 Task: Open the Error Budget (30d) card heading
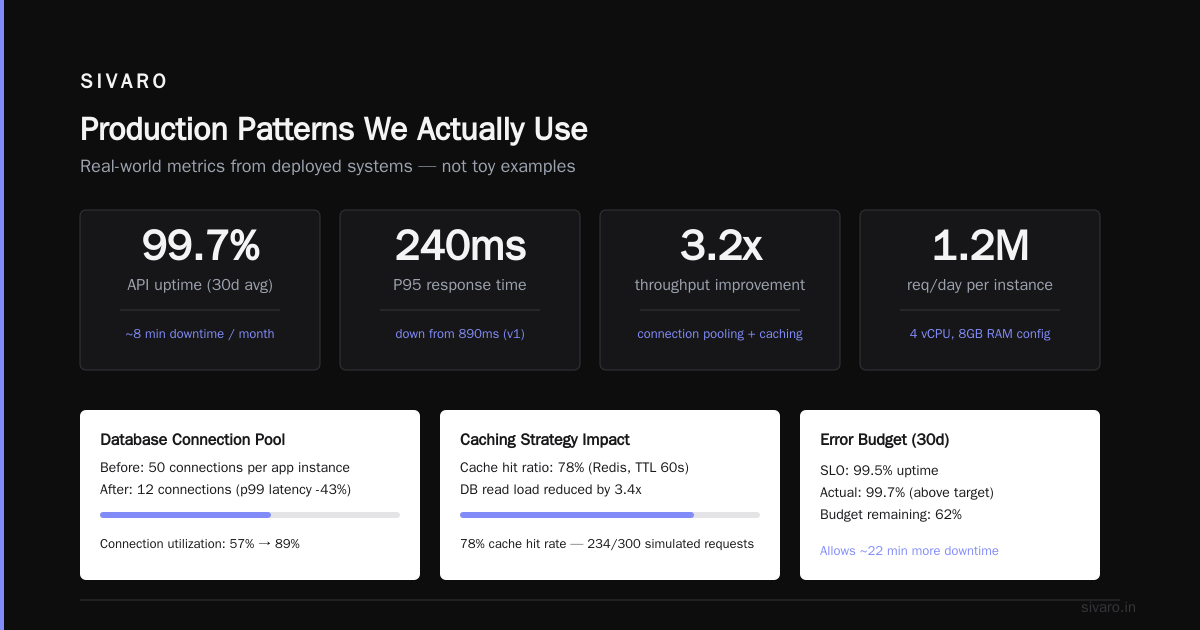(x=882, y=439)
